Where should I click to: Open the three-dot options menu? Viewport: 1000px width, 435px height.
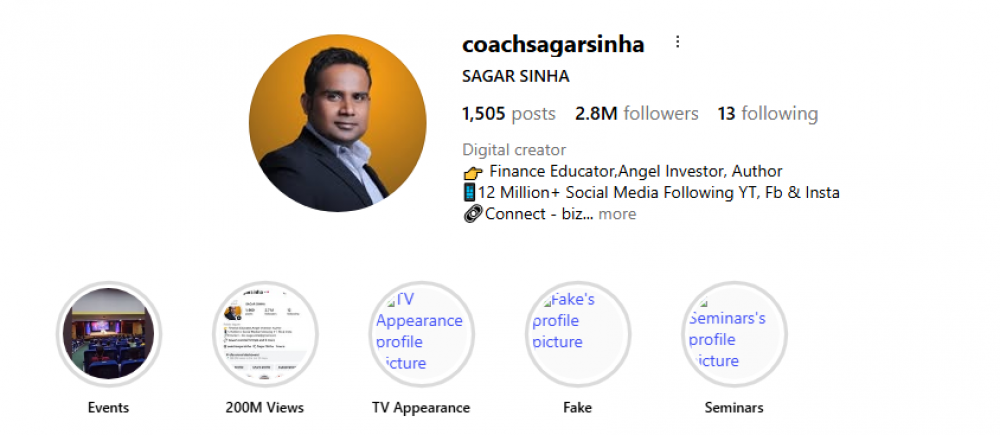pyautogui.click(x=678, y=43)
